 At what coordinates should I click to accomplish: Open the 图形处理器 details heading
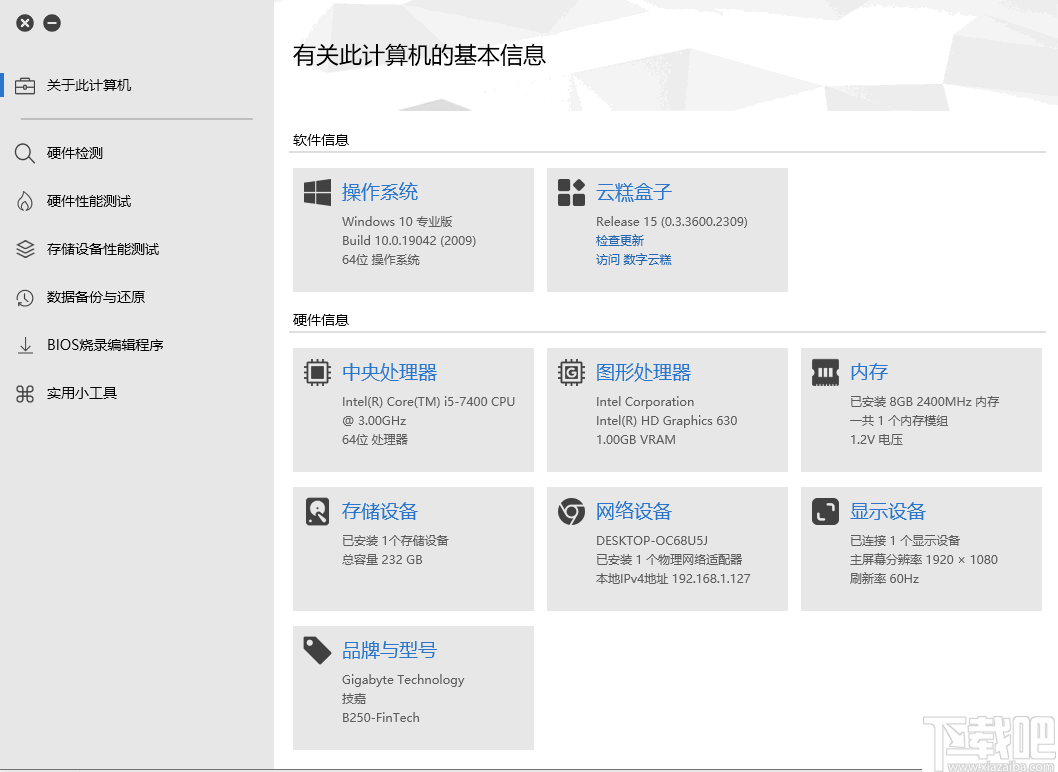pyautogui.click(x=643, y=371)
